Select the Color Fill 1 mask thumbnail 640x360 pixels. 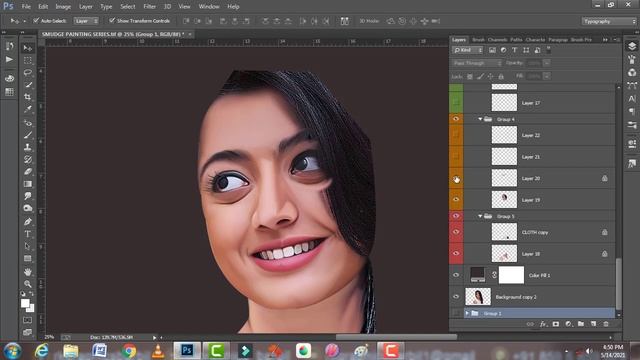[x=511, y=275]
